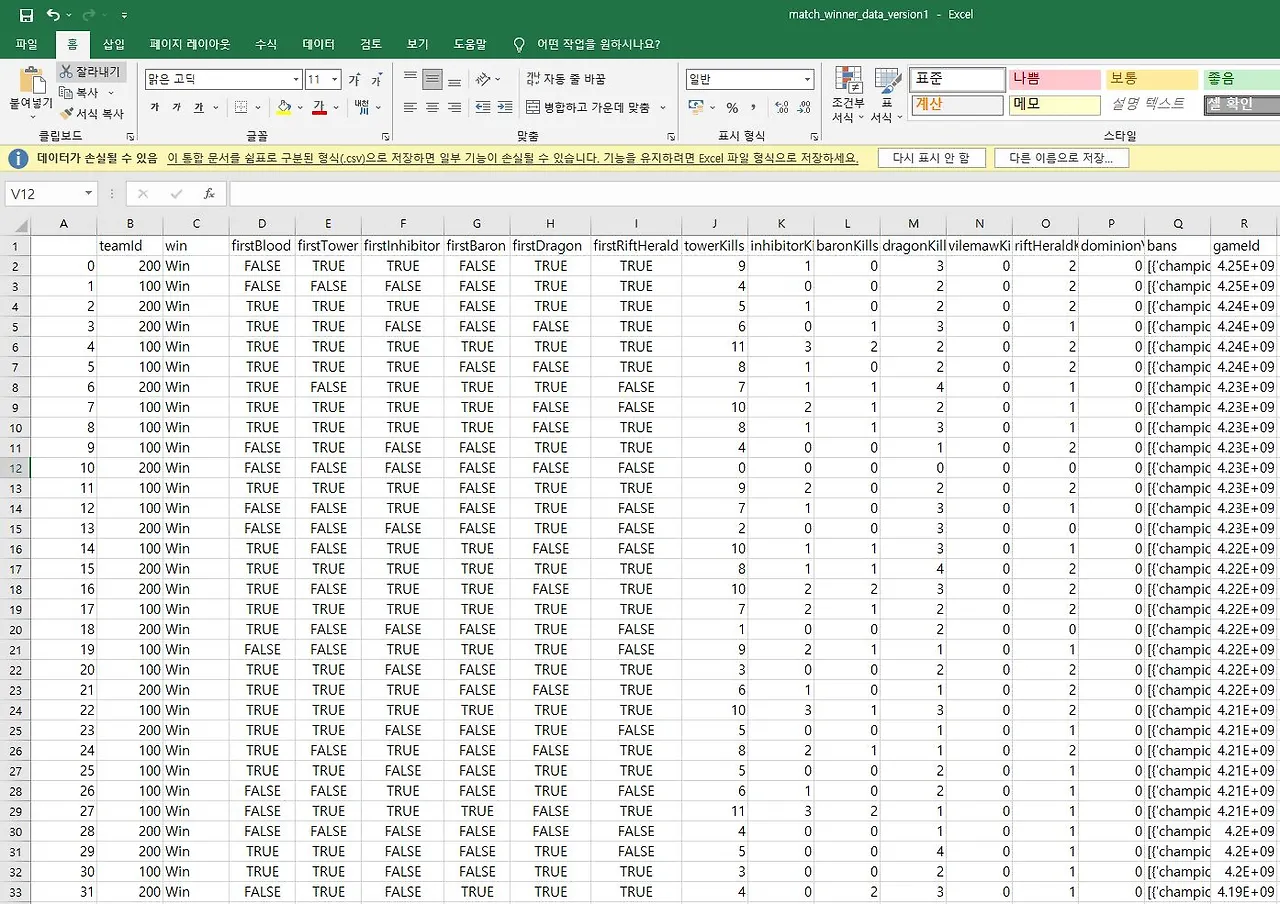Apply the 보통 (Neutral) yellow style swatch
The image size is (1280, 904).
click(x=1152, y=79)
